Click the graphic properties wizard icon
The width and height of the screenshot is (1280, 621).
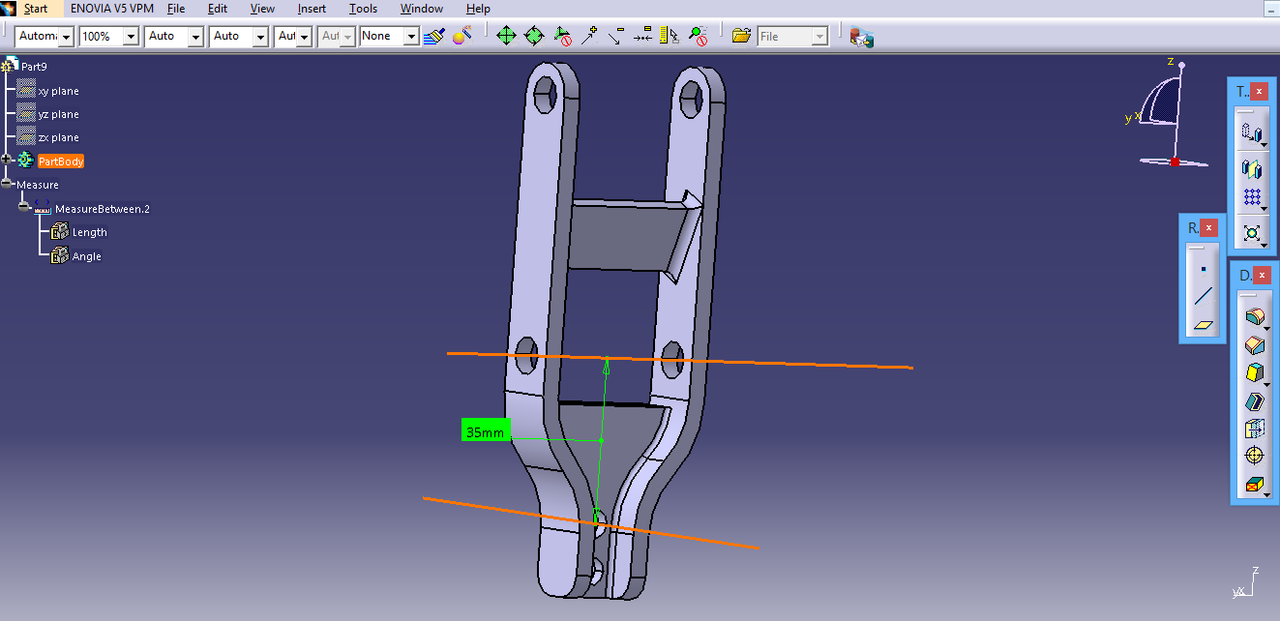pos(461,36)
